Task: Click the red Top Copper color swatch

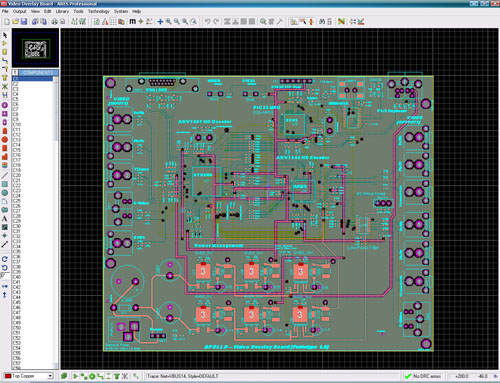Action: (8, 376)
